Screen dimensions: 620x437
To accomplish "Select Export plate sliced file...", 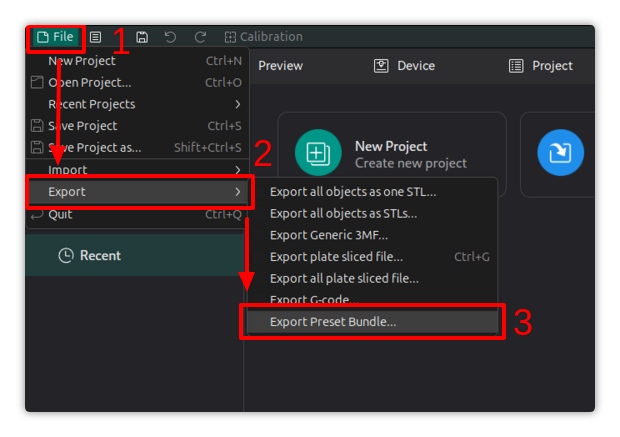I will [x=372, y=257].
